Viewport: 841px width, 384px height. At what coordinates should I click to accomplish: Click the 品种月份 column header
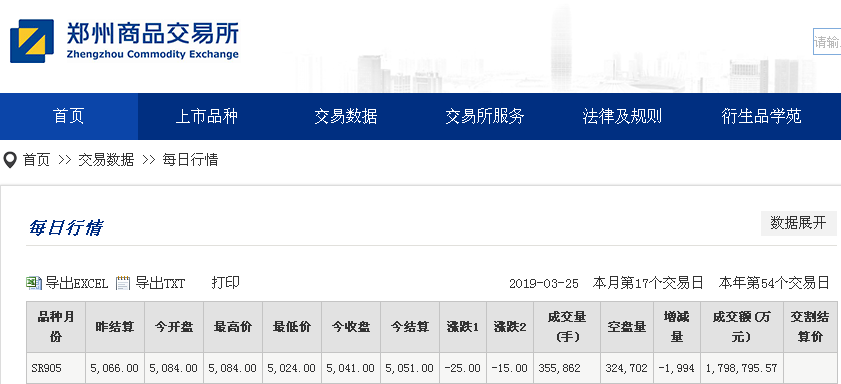(56, 327)
